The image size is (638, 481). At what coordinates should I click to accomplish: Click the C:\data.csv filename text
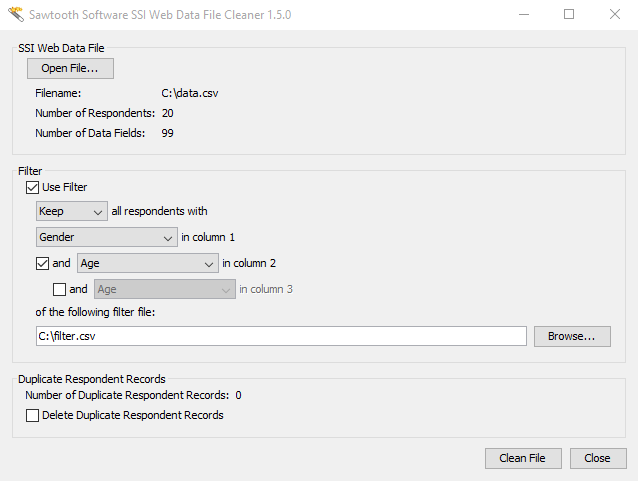(190, 93)
